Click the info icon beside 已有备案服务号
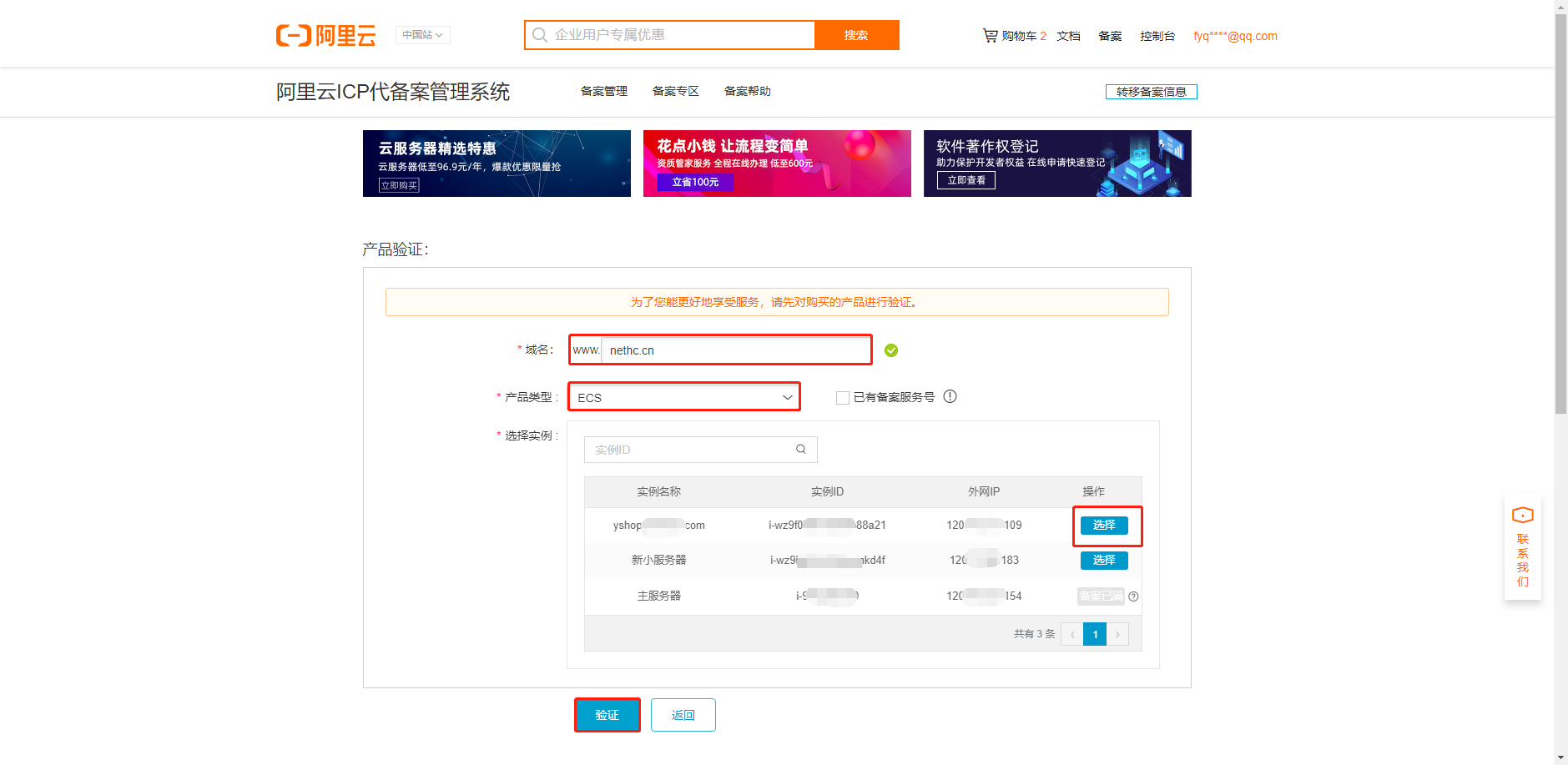The width and height of the screenshot is (1568, 765). (950, 396)
